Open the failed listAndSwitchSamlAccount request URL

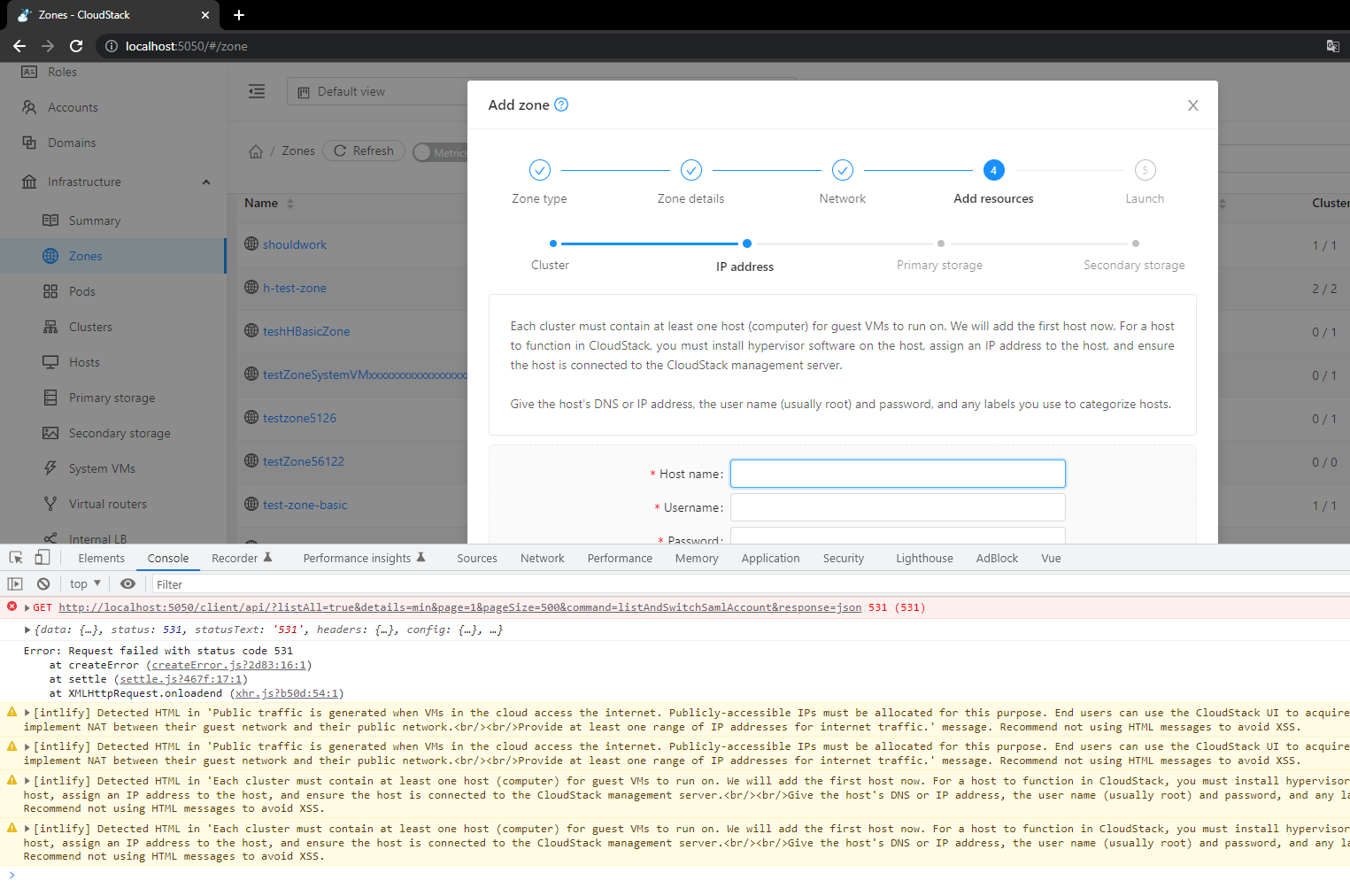point(460,607)
